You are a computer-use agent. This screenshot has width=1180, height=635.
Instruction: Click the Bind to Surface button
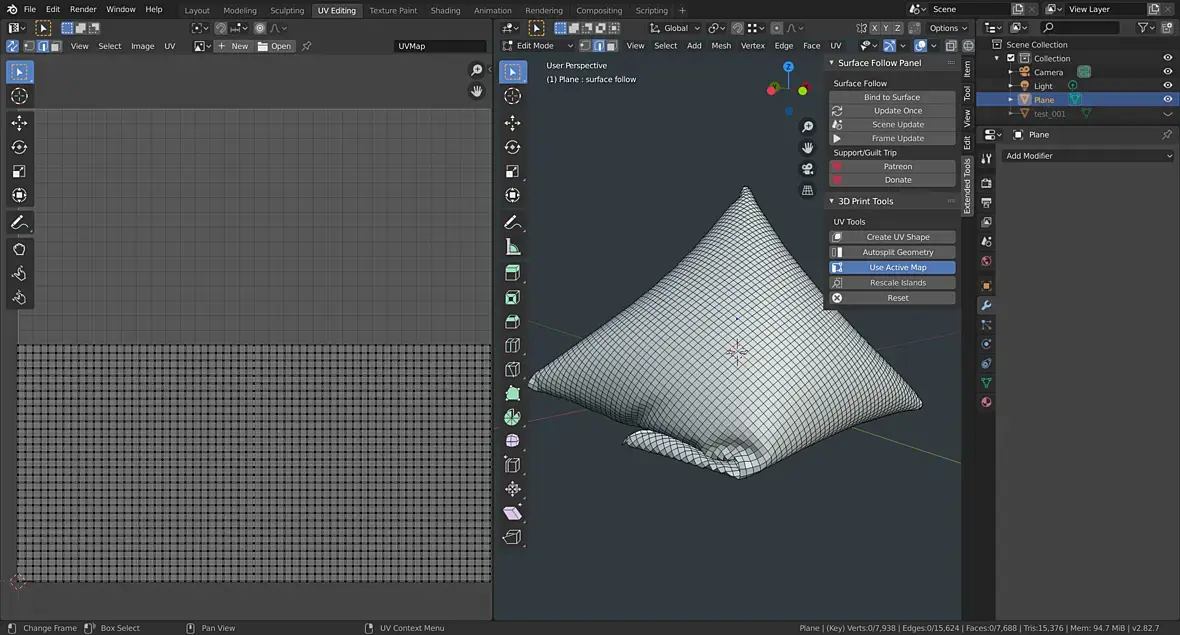click(x=892, y=97)
